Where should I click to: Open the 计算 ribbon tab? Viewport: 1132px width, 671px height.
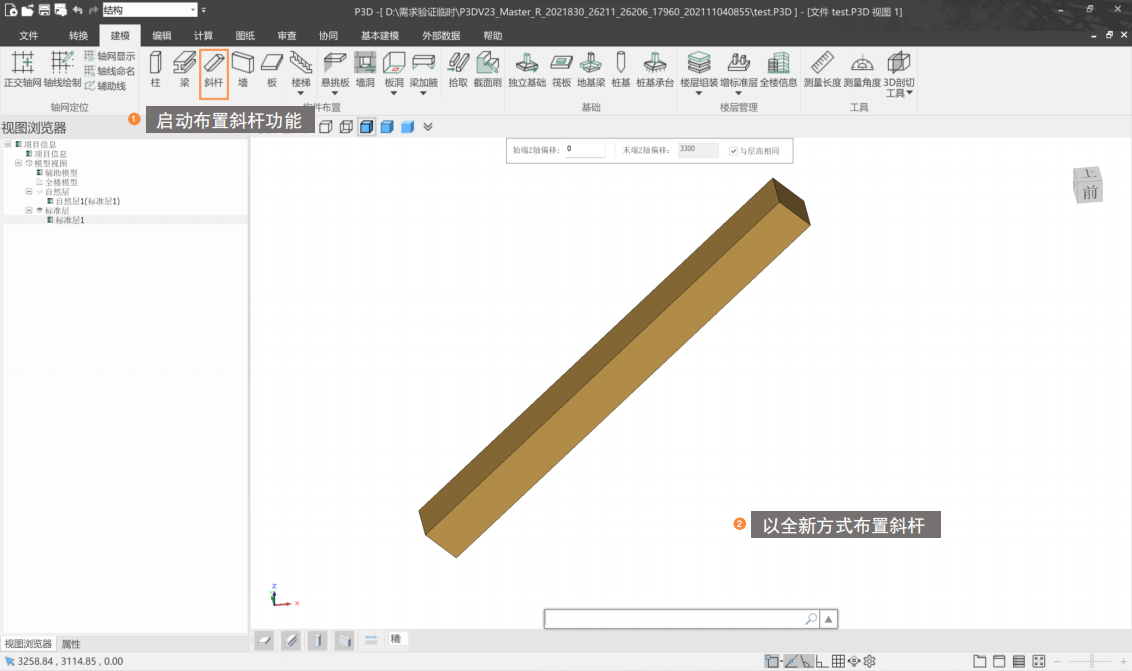click(203, 36)
